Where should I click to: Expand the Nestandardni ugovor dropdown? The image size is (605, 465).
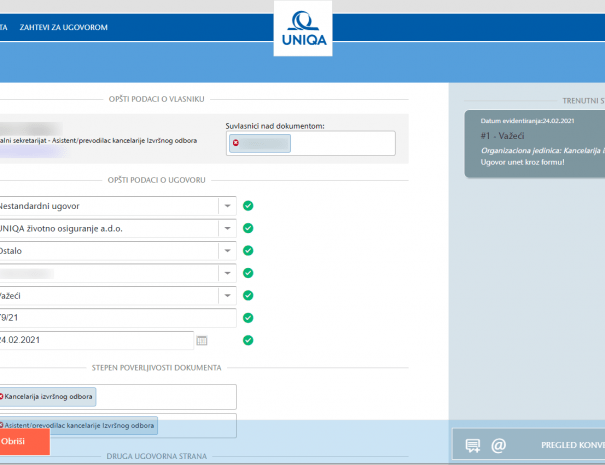tap(227, 206)
